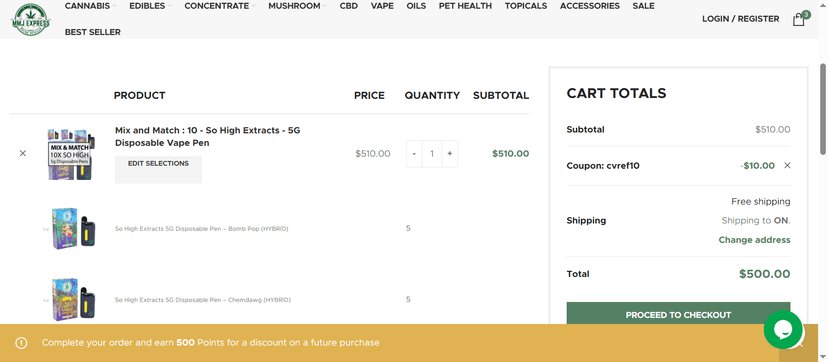The image size is (828, 362).
Task: Go to SALE page
Action: (643, 6)
